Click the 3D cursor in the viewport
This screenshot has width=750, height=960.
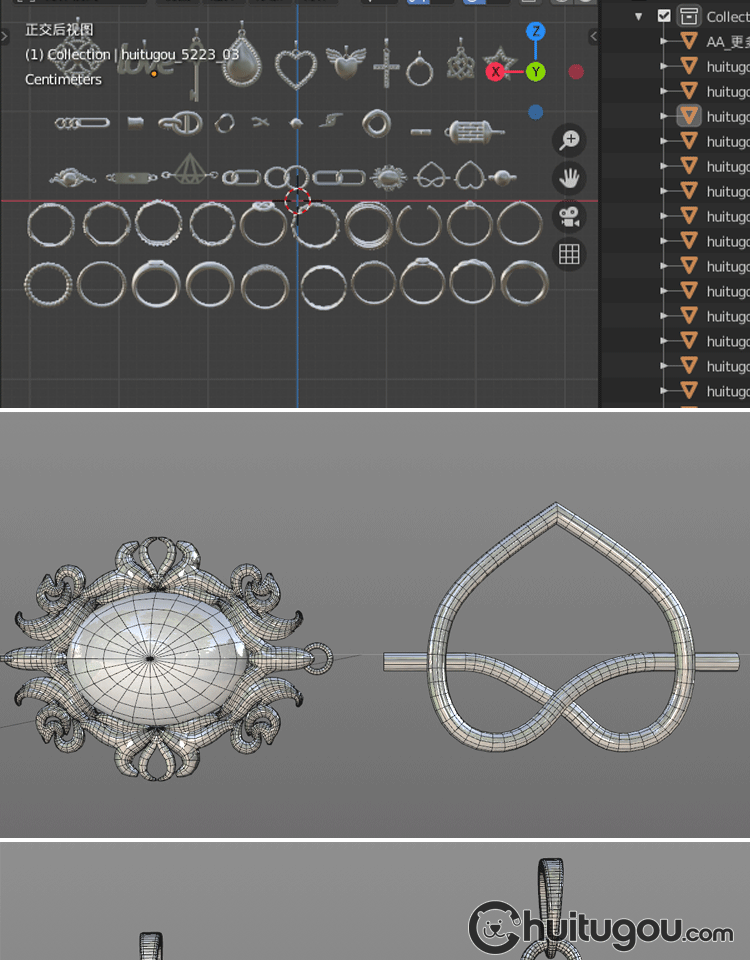pyautogui.click(x=297, y=200)
